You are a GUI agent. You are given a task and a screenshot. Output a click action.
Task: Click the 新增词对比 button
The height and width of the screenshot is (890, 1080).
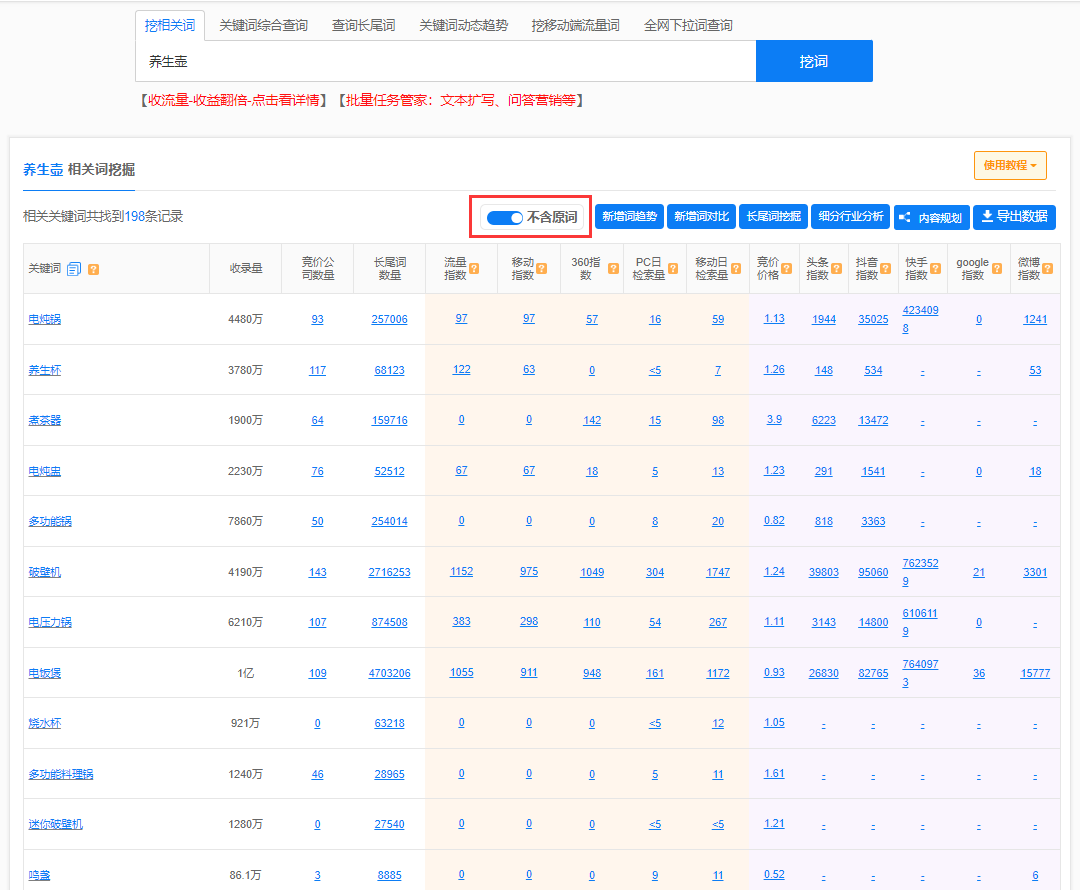(x=701, y=217)
